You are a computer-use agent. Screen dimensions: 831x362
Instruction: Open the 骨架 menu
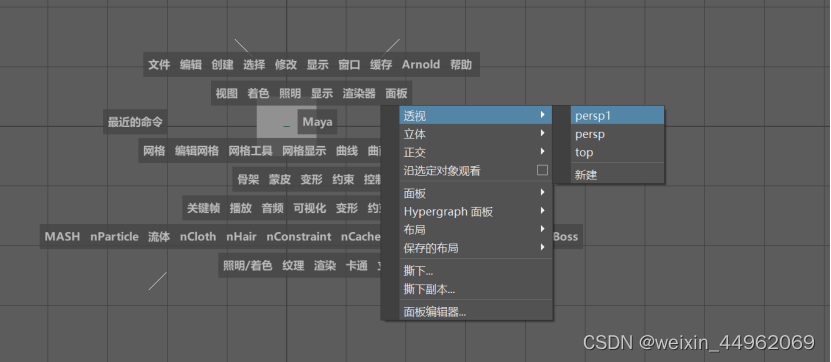coord(248,180)
